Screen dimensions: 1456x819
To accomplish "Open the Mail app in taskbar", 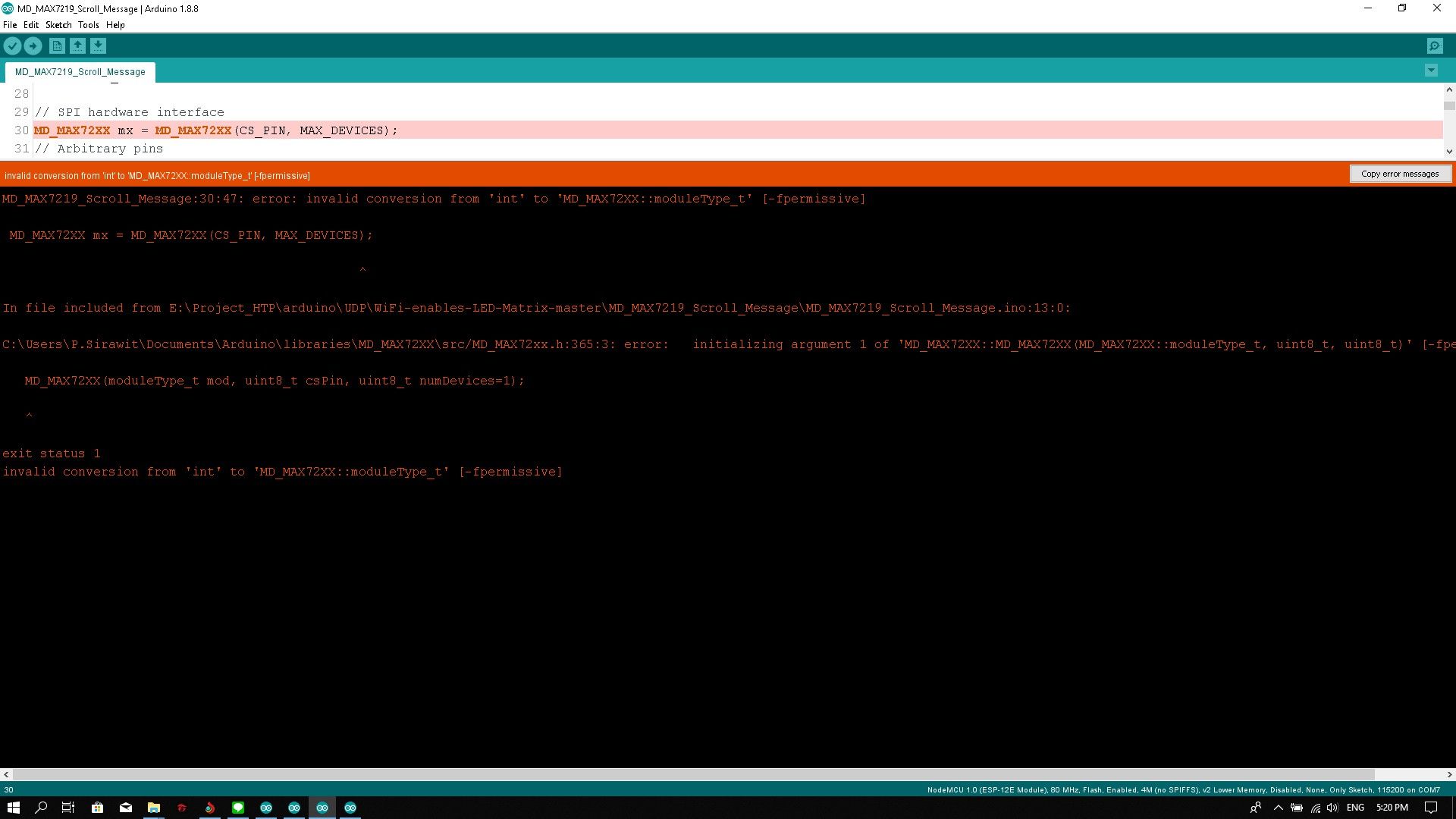I will 125,808.
